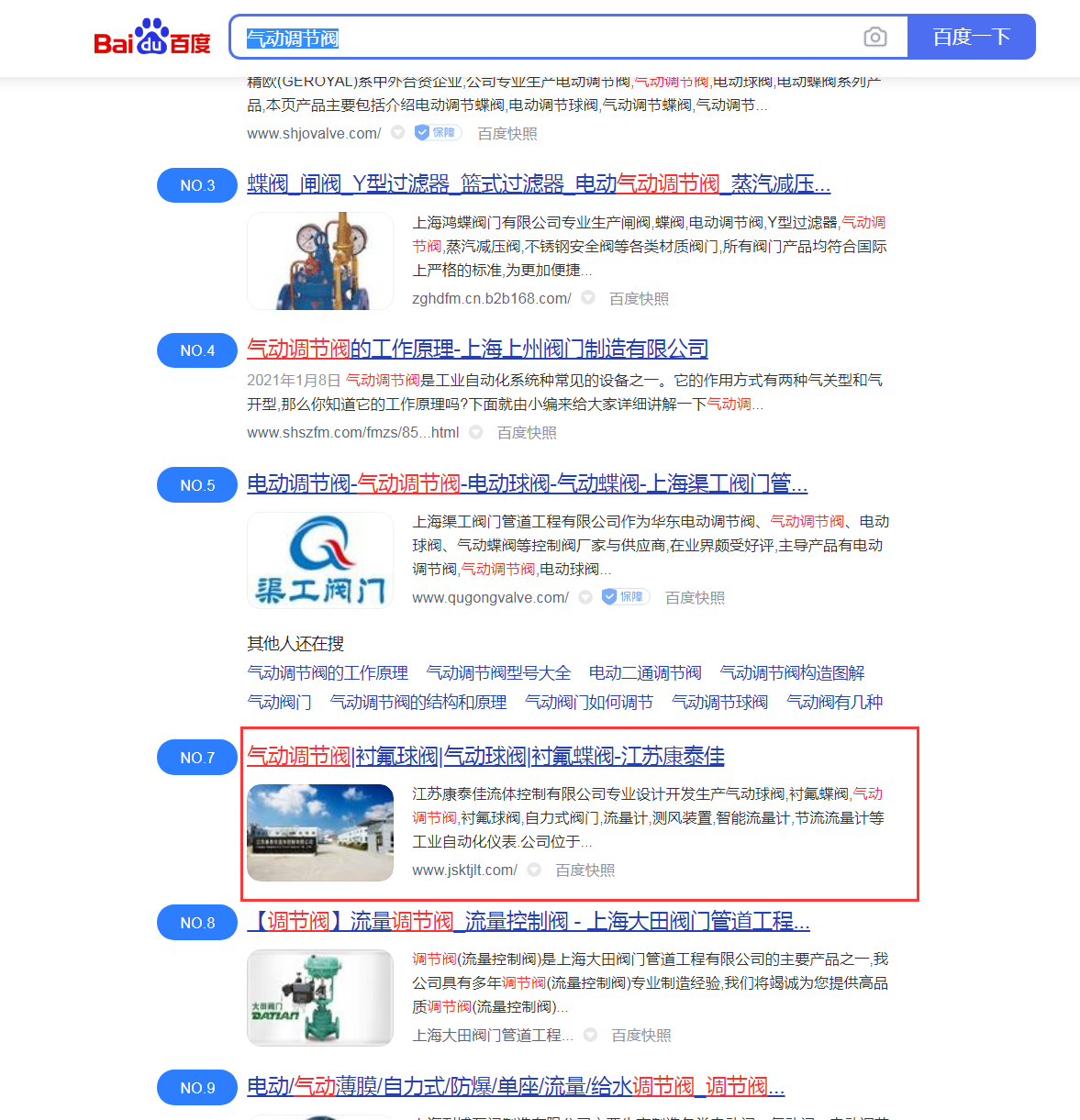Click the valve thumbnail of 上海鸿蝶阀门 result
The width and height of the screenshot is (1080, 1120).
(320, 261)
